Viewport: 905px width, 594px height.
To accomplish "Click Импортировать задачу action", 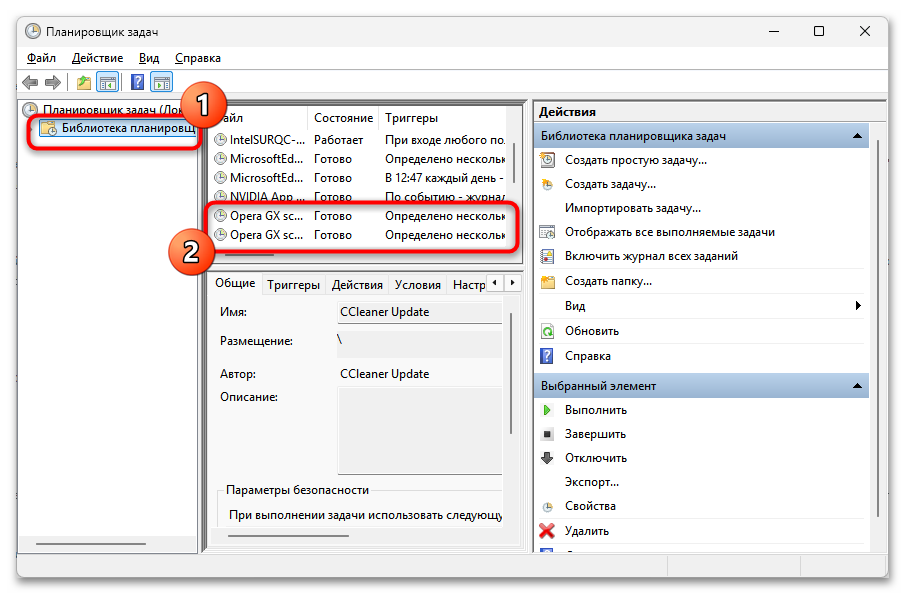I will [633, 208].
